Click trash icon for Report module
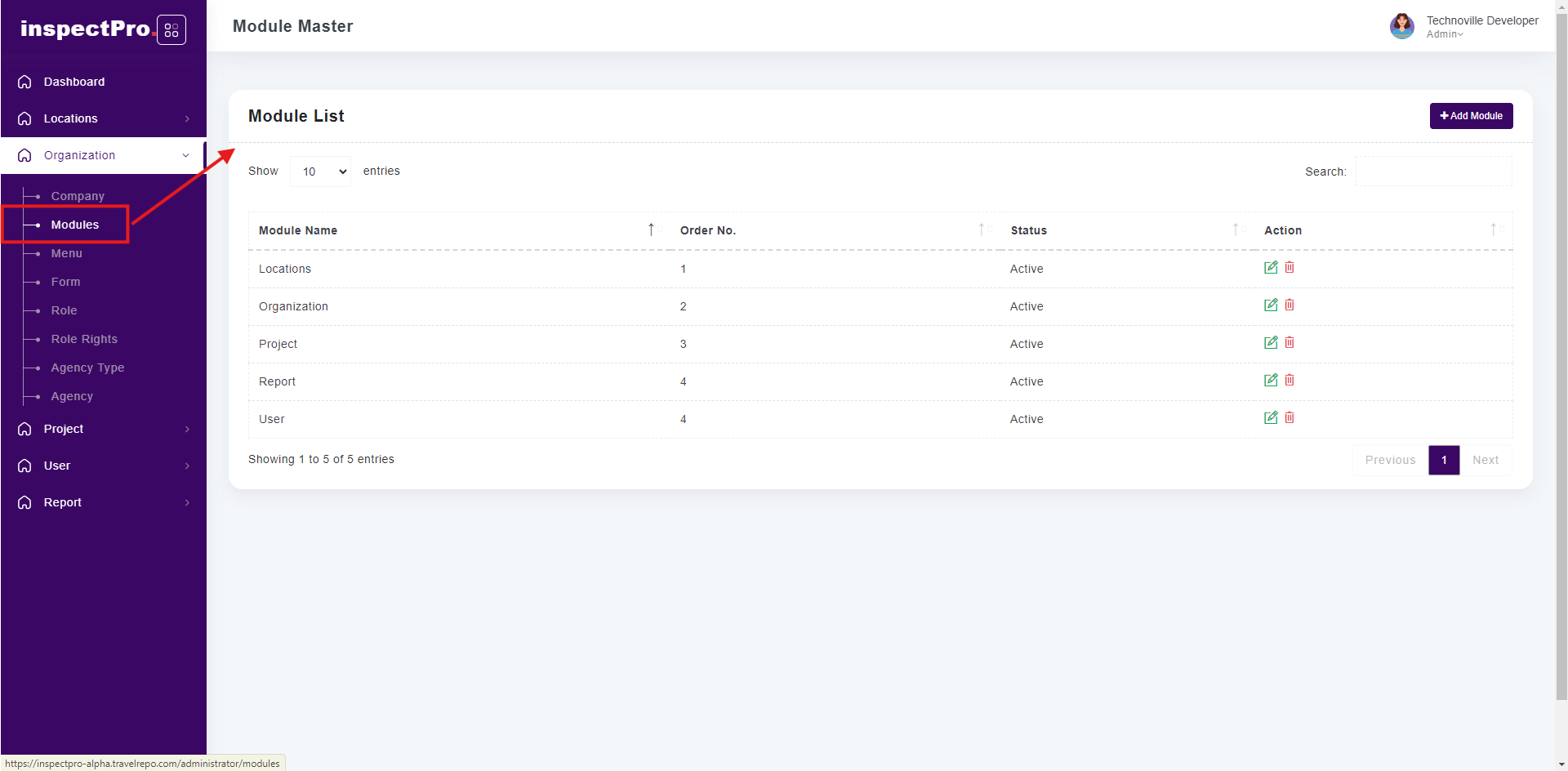Screen dimensions: 1568x771 pyautogui.click(x=1290, y=381)
